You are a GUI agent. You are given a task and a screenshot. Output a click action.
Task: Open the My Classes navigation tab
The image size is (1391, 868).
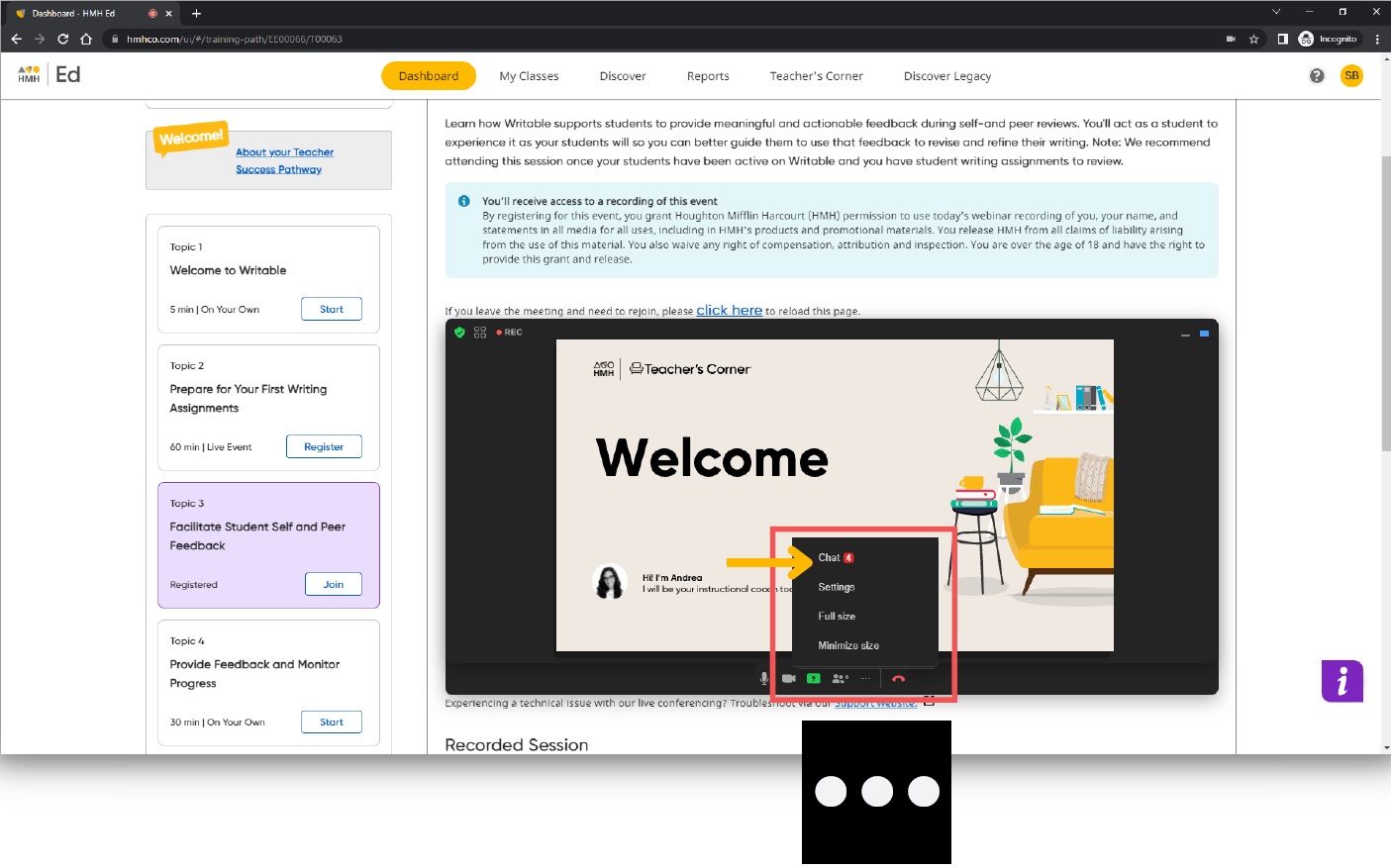point(529,76)
